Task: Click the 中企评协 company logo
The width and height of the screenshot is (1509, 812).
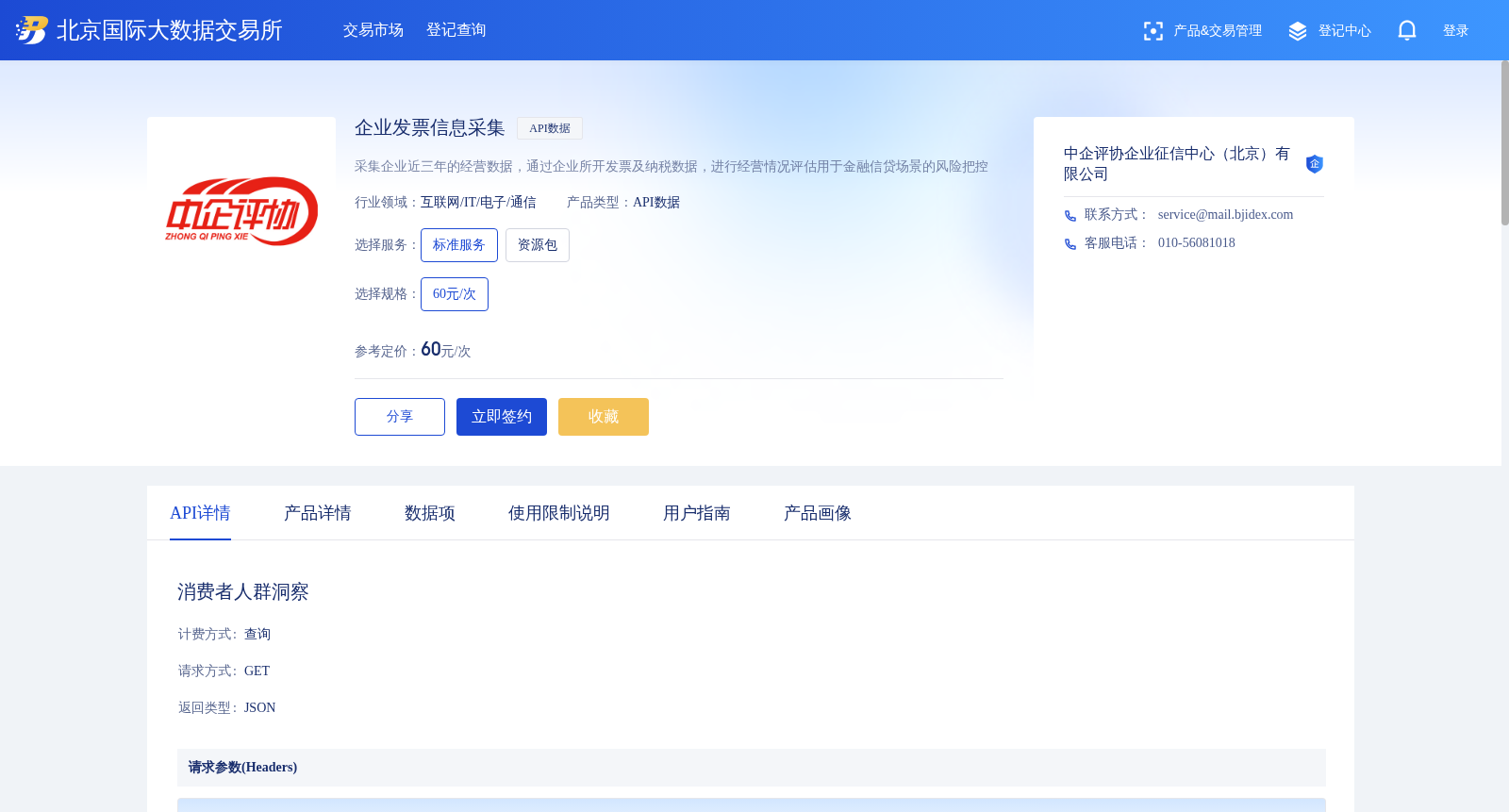Action: coord(241,211)
